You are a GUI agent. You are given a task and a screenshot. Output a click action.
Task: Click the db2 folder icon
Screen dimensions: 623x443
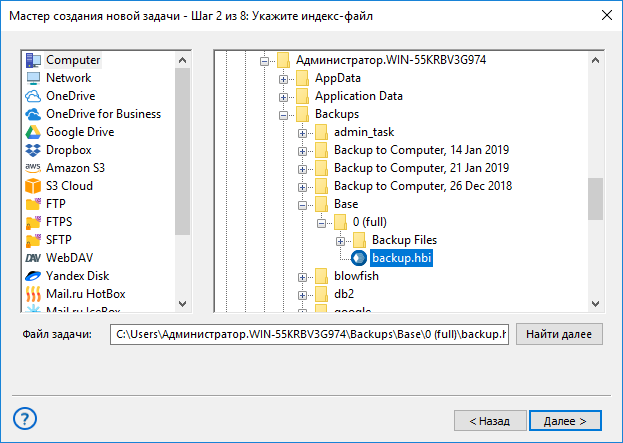321,294
